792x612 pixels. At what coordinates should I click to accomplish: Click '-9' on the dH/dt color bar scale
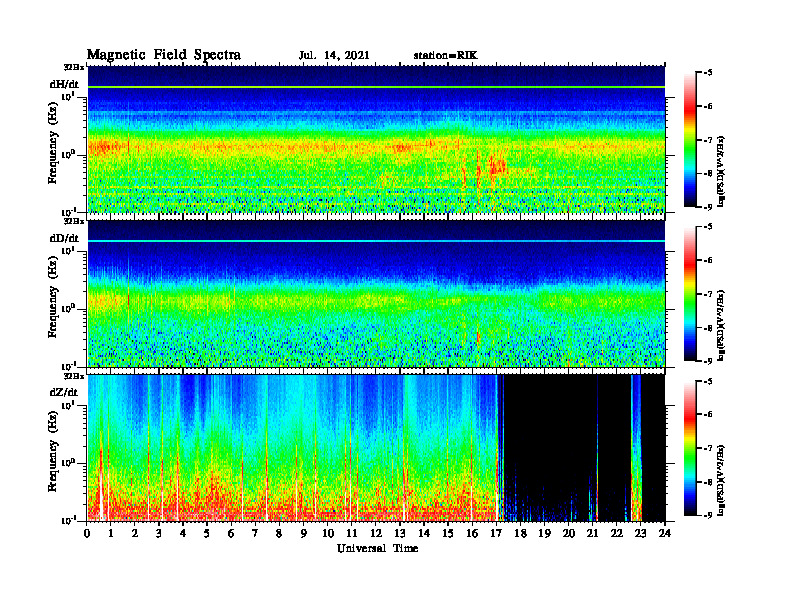coord(708,207)
